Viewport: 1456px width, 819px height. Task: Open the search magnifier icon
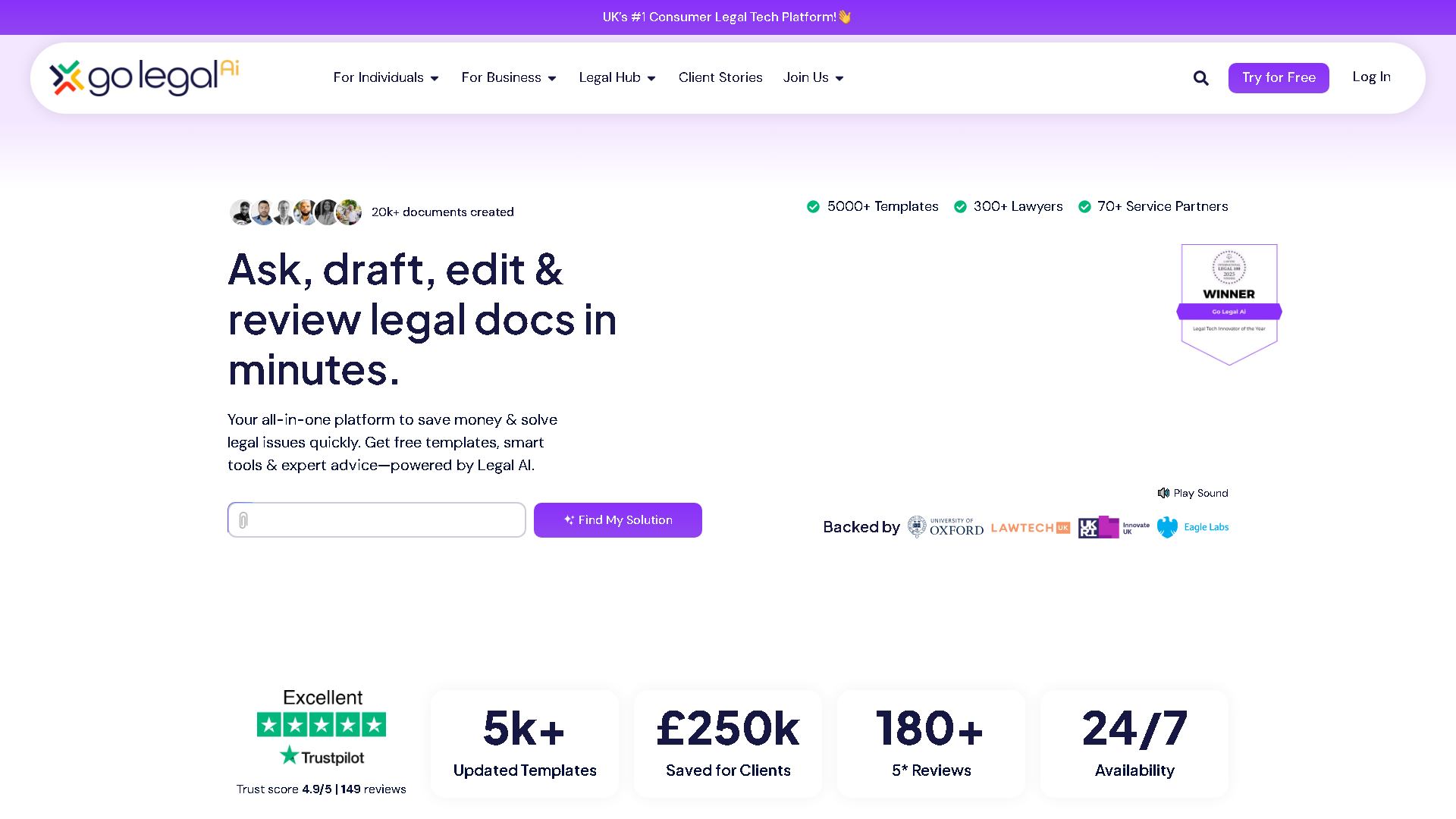tap(1200, 77)
